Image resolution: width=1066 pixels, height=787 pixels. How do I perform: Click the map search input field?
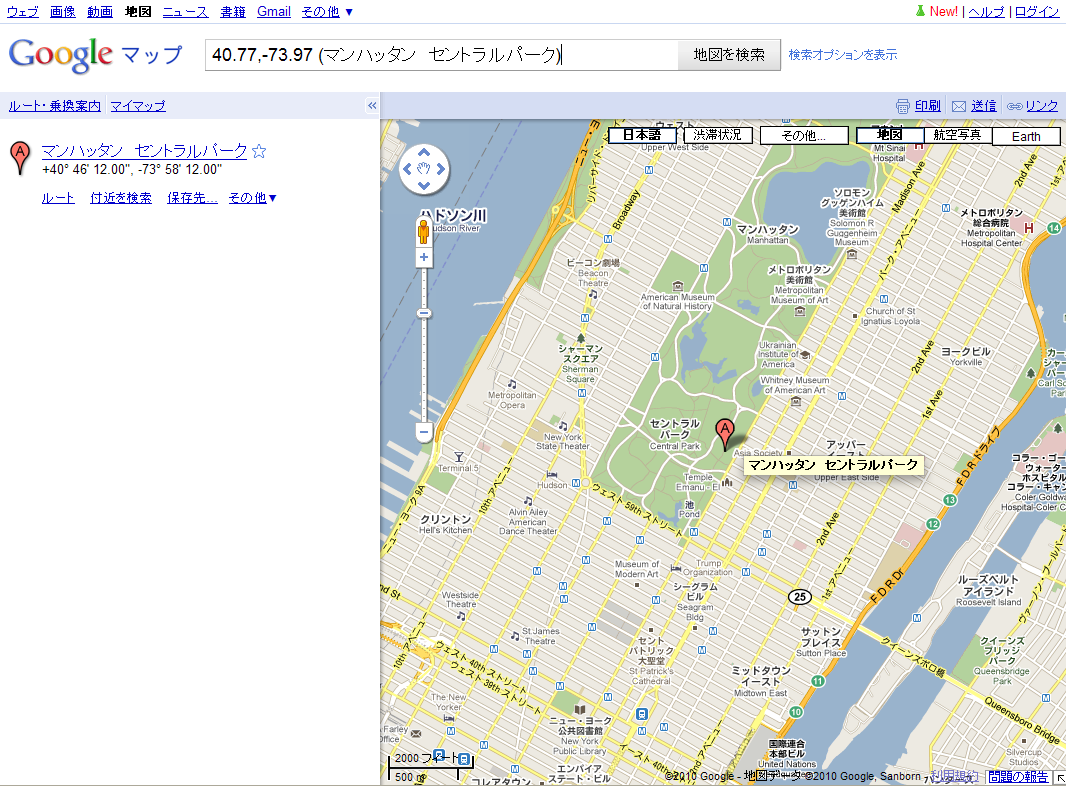442,54
